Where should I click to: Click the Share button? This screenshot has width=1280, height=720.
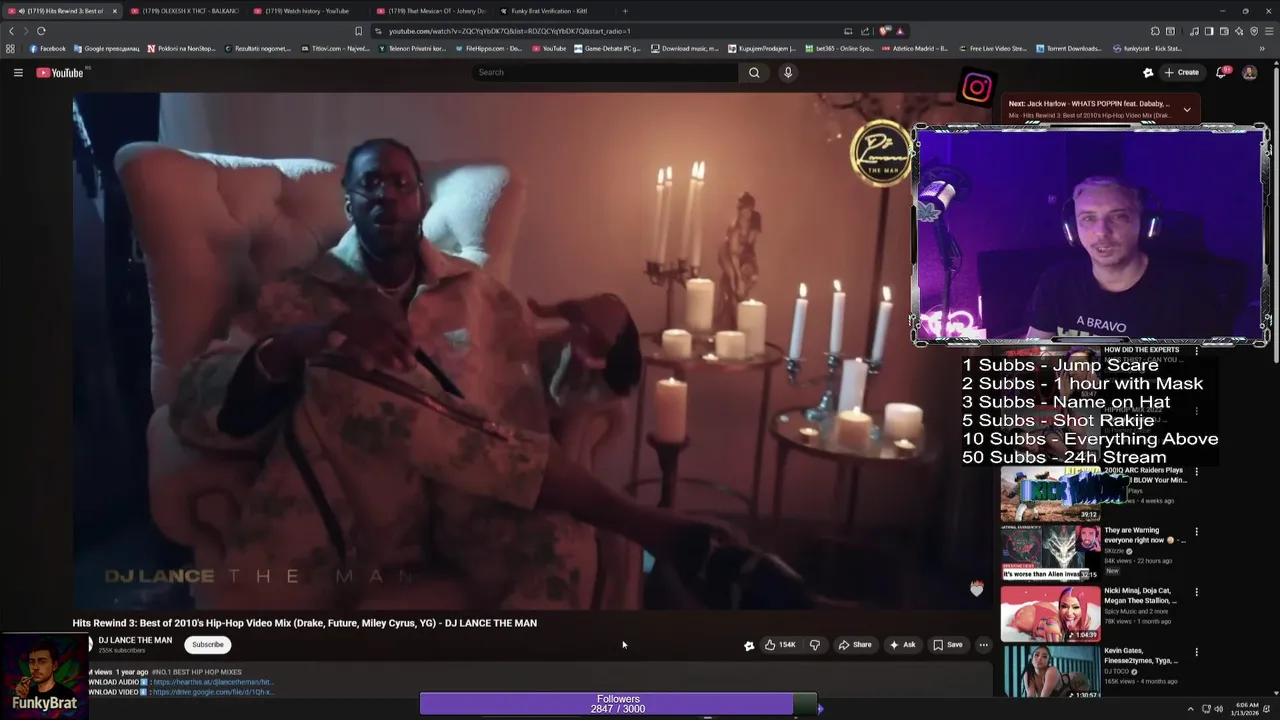pos(855,645)
